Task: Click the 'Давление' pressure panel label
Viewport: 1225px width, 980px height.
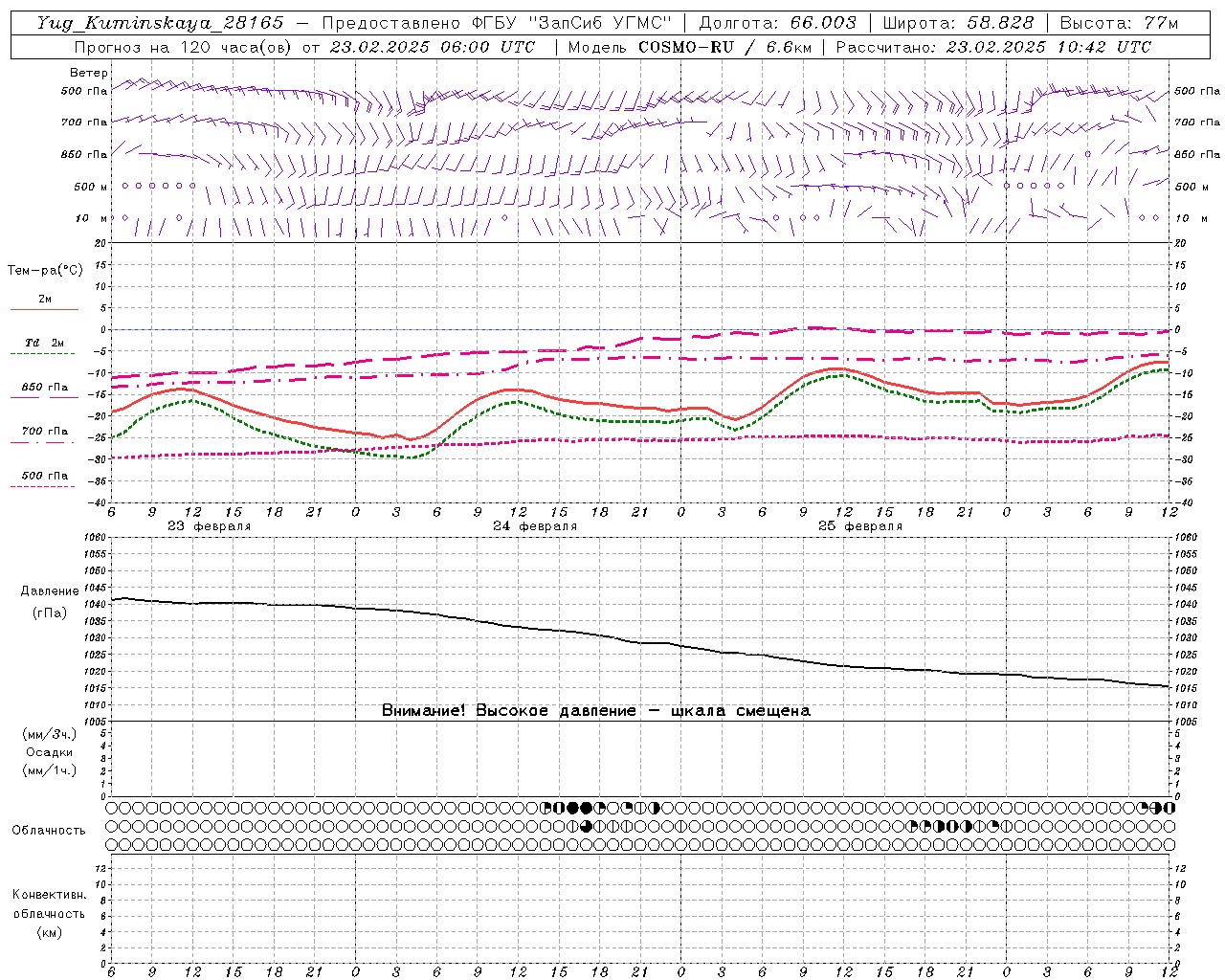Action: (x=50, y=591)
